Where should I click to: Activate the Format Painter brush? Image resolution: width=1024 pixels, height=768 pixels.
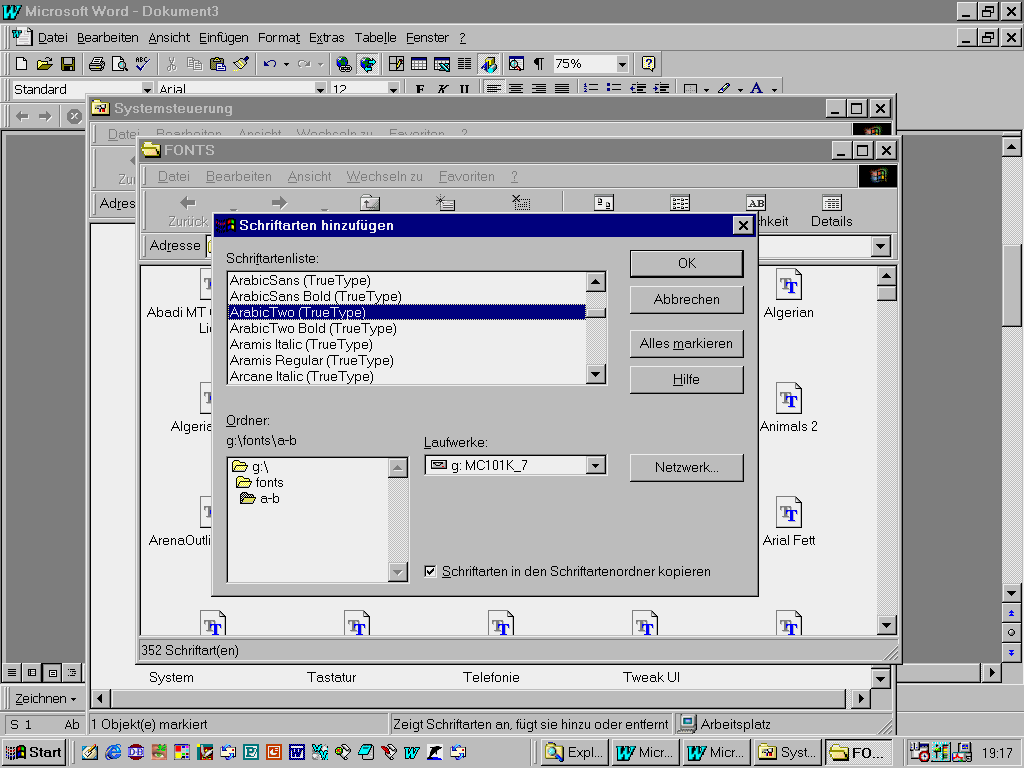(x=240, y=64)
